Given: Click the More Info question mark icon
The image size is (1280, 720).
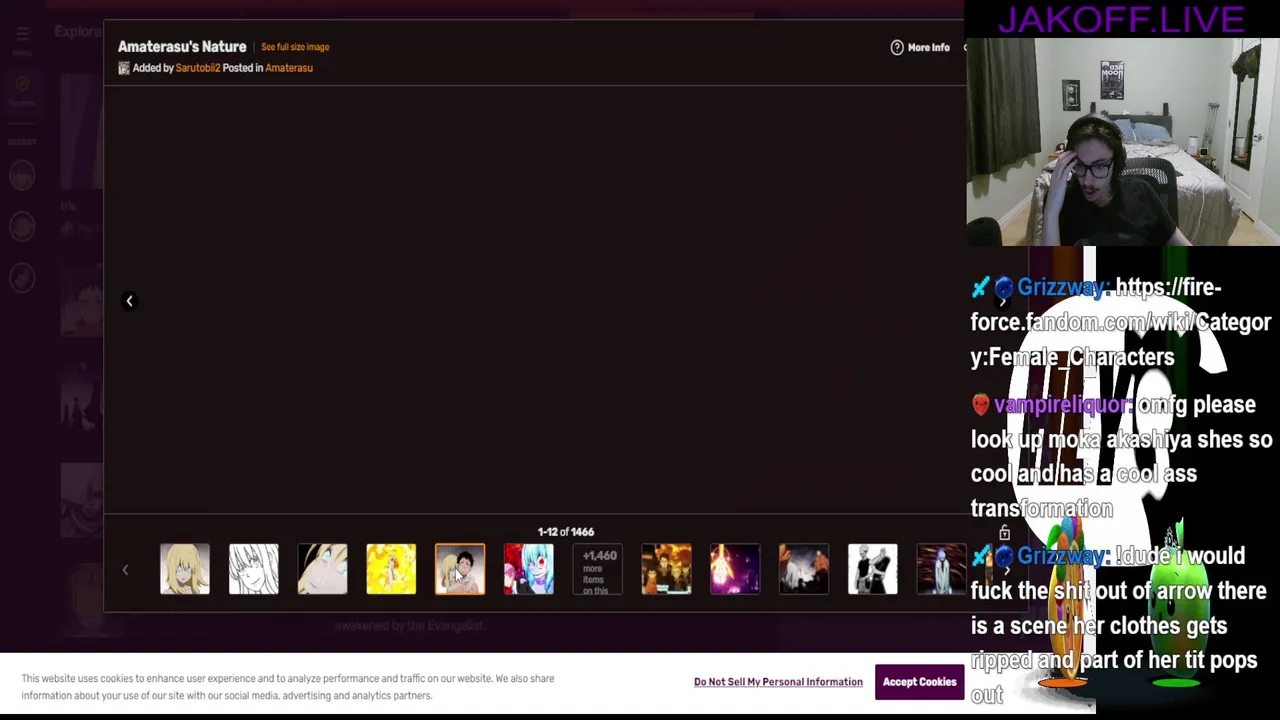Looking at the screenshot, I should pos(897,47).
